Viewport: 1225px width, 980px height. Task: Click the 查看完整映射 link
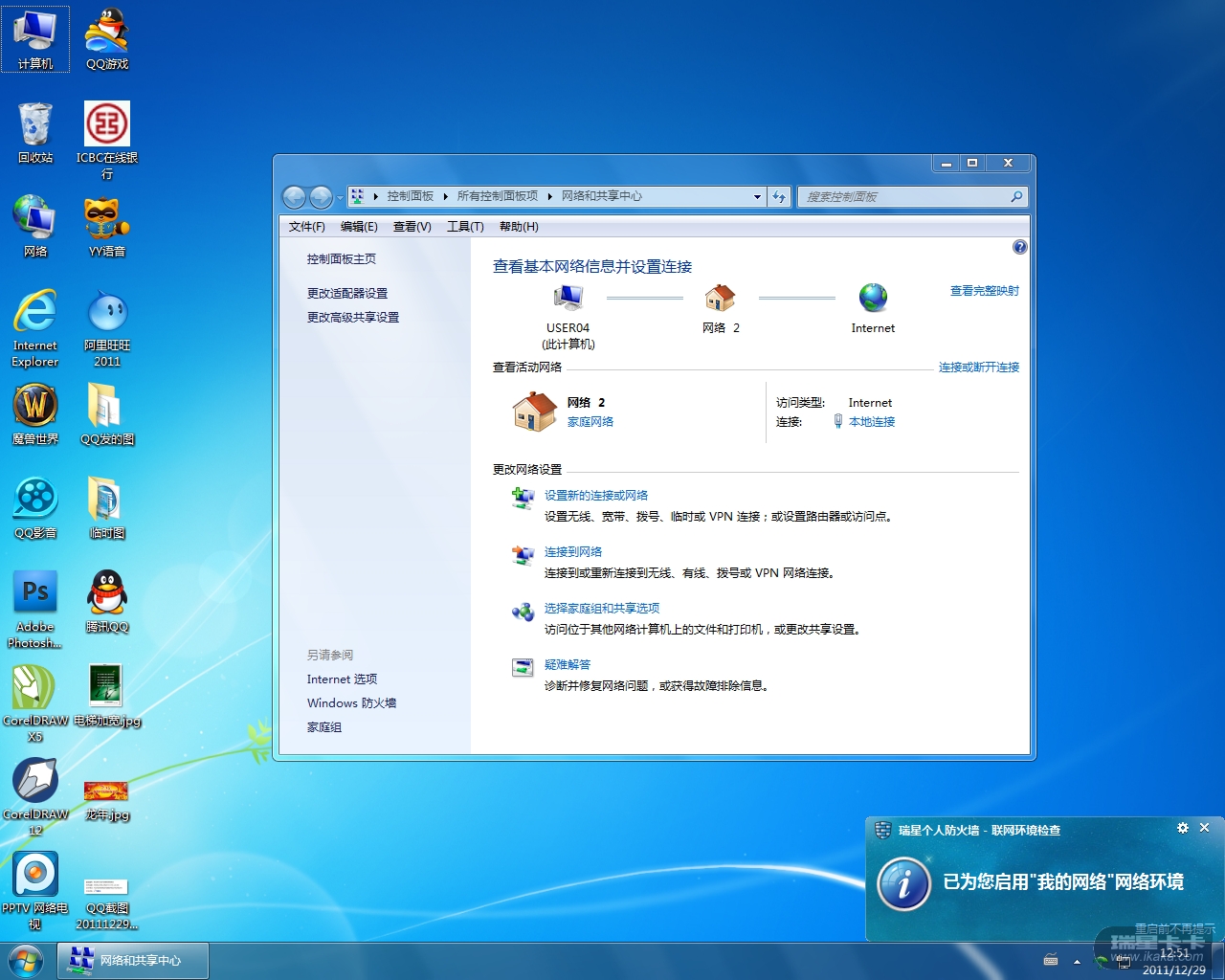(985, 291)
